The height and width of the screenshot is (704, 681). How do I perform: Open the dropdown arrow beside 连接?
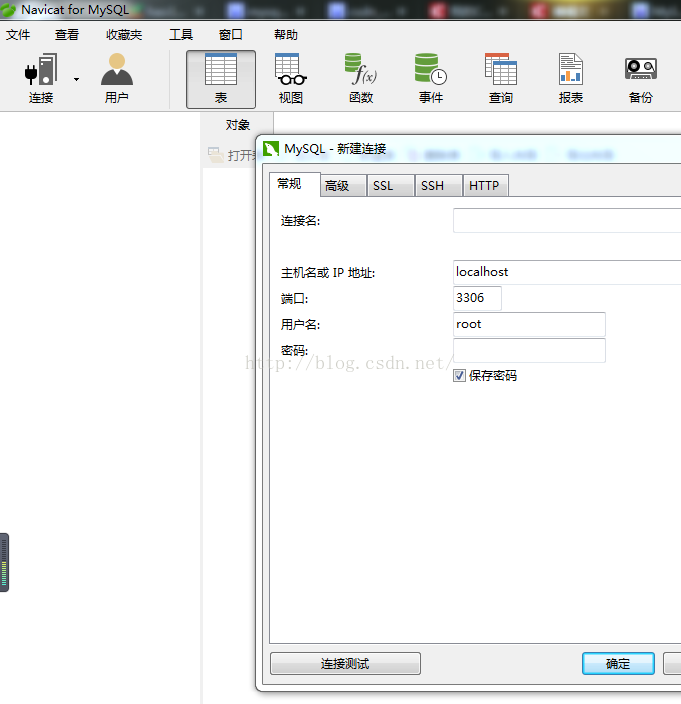point(76,79)
